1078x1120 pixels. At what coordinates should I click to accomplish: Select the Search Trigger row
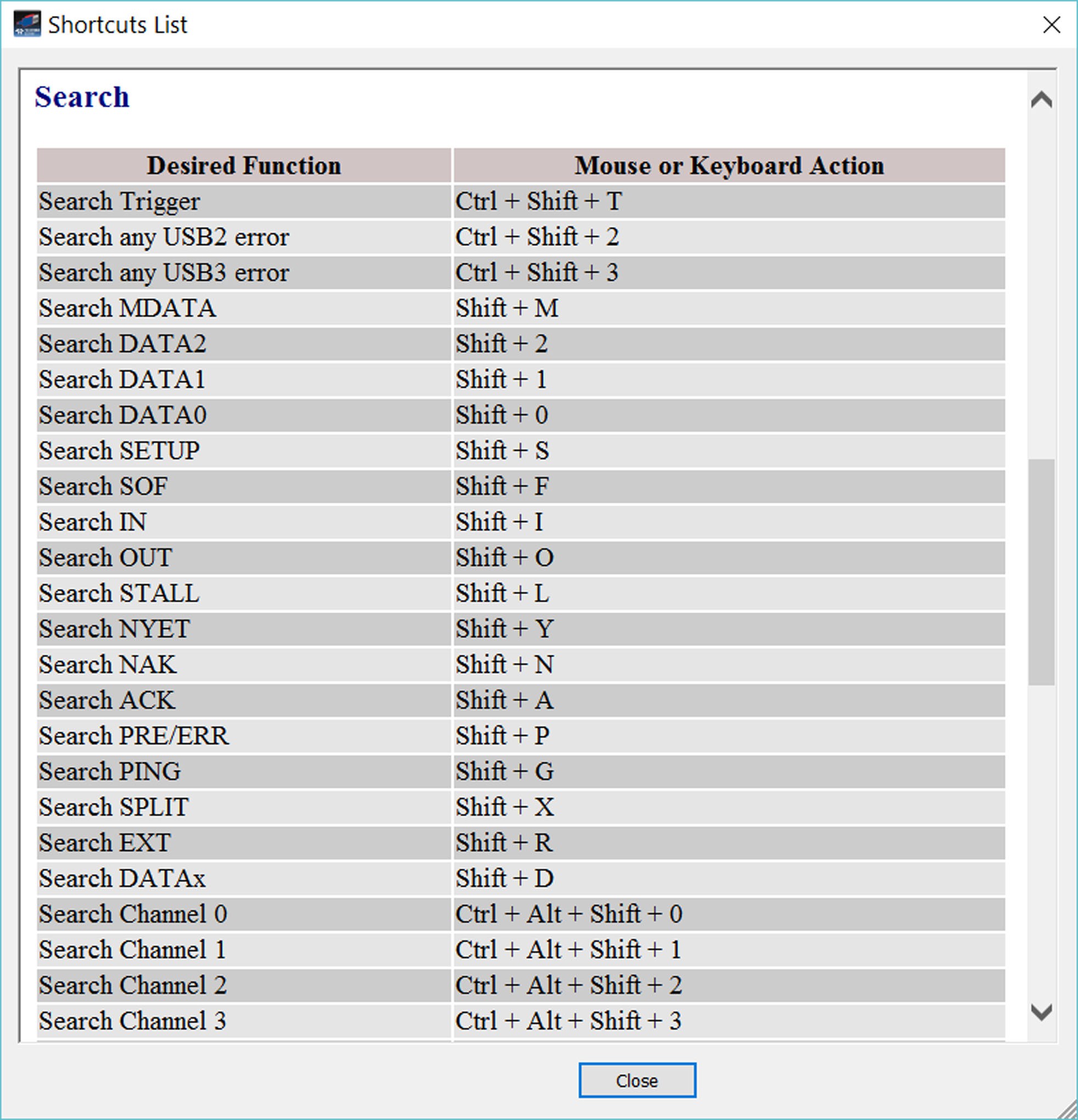(521, 201)
